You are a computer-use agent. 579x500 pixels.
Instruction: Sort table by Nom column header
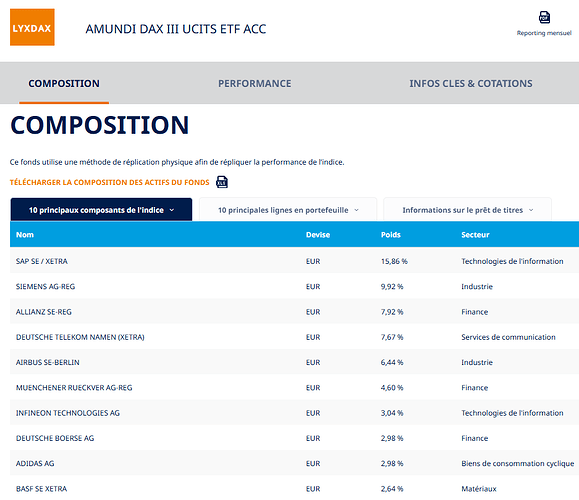coord(25,235)
